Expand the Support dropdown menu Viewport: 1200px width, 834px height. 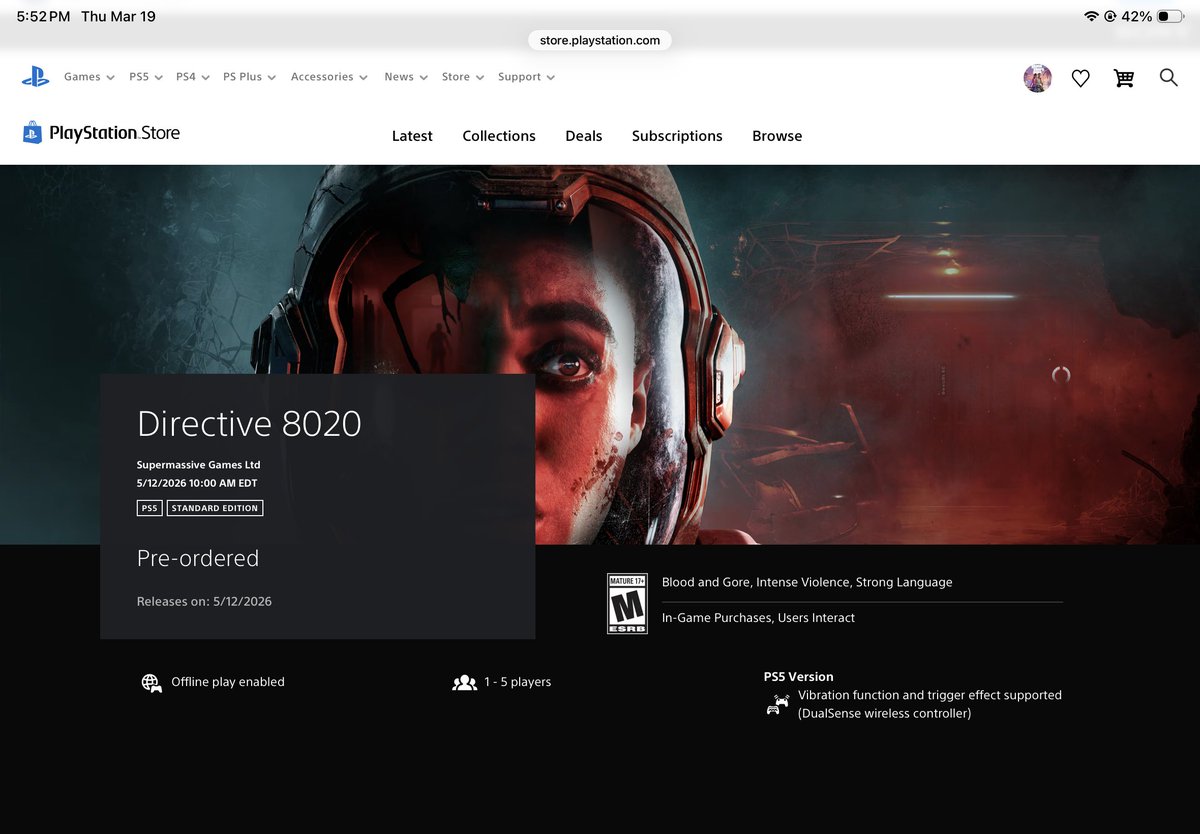tap(527, 77)
